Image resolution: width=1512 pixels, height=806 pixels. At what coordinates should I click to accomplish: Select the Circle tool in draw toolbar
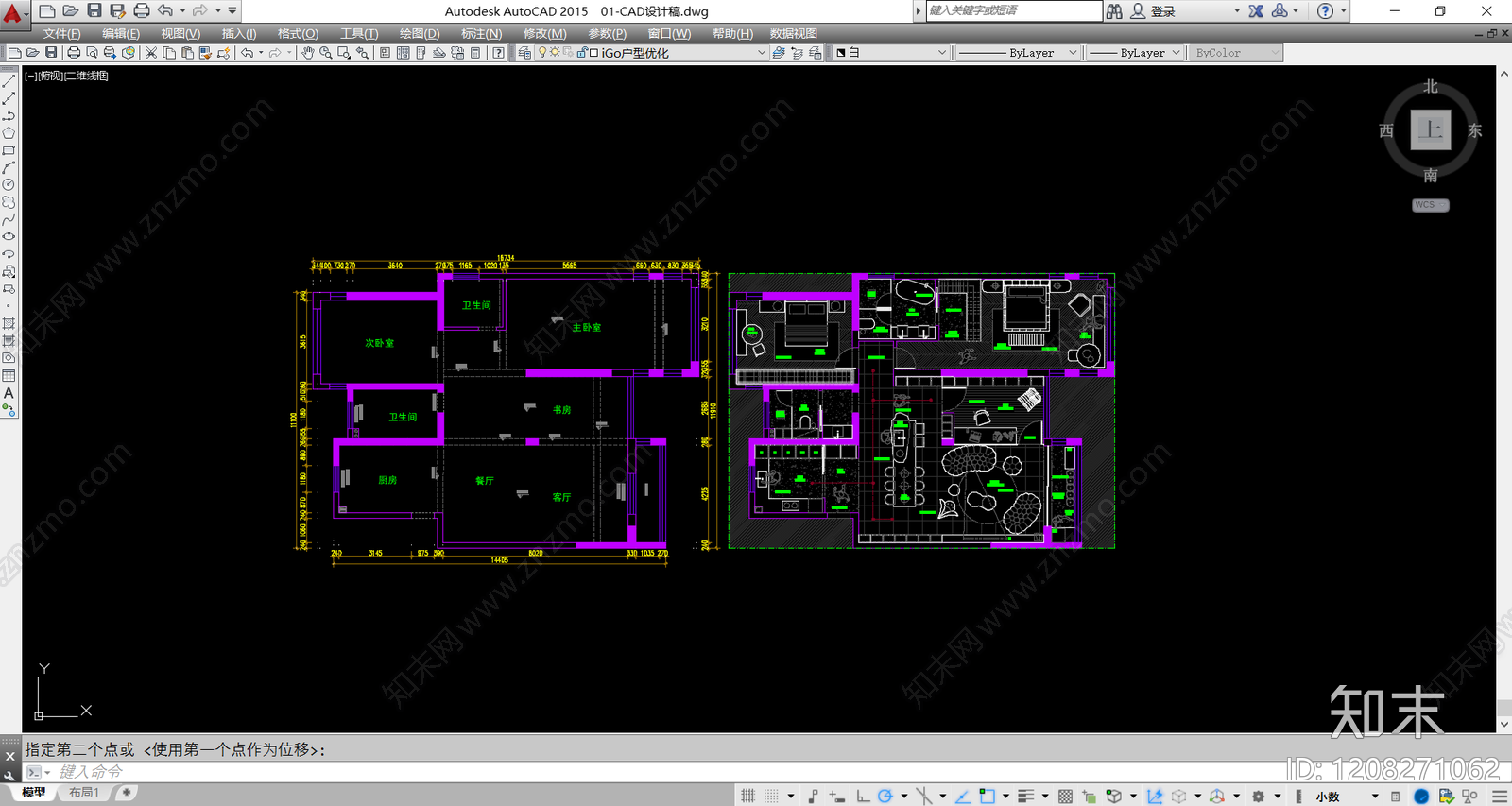(x=9, y=185)
